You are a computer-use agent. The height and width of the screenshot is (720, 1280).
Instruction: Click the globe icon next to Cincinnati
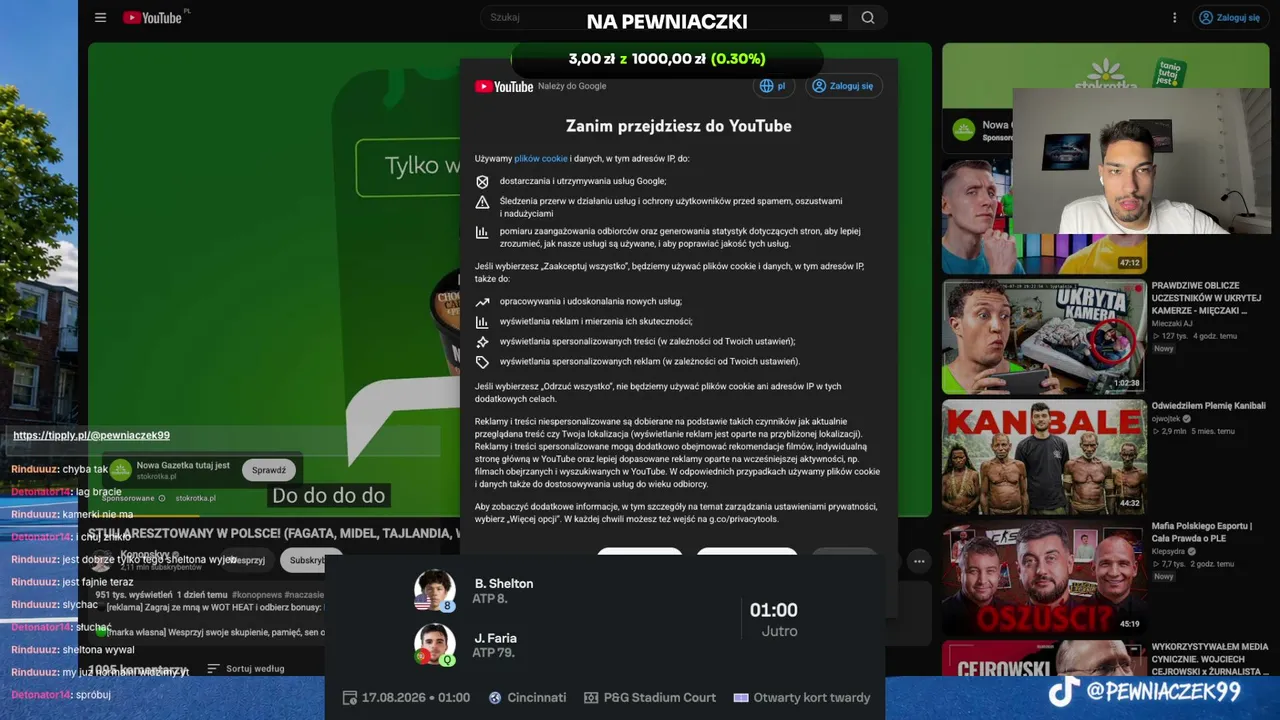point(495,698)
